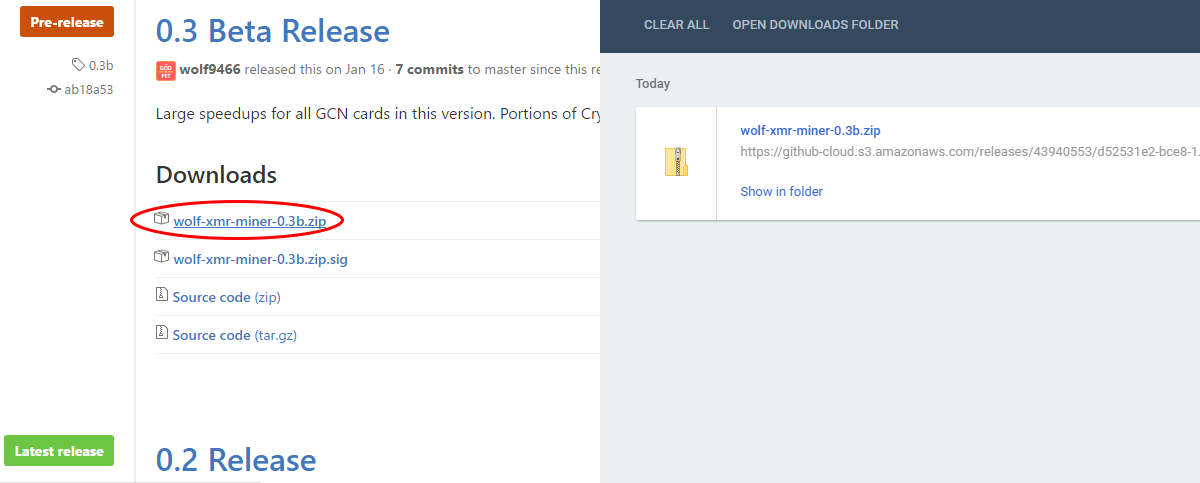The width and height of the screenshot is (1200, 483).
Task: Click the package icon for wolf-xmr-miner-0.3b.zip
Action: click(x=161, y=219)
